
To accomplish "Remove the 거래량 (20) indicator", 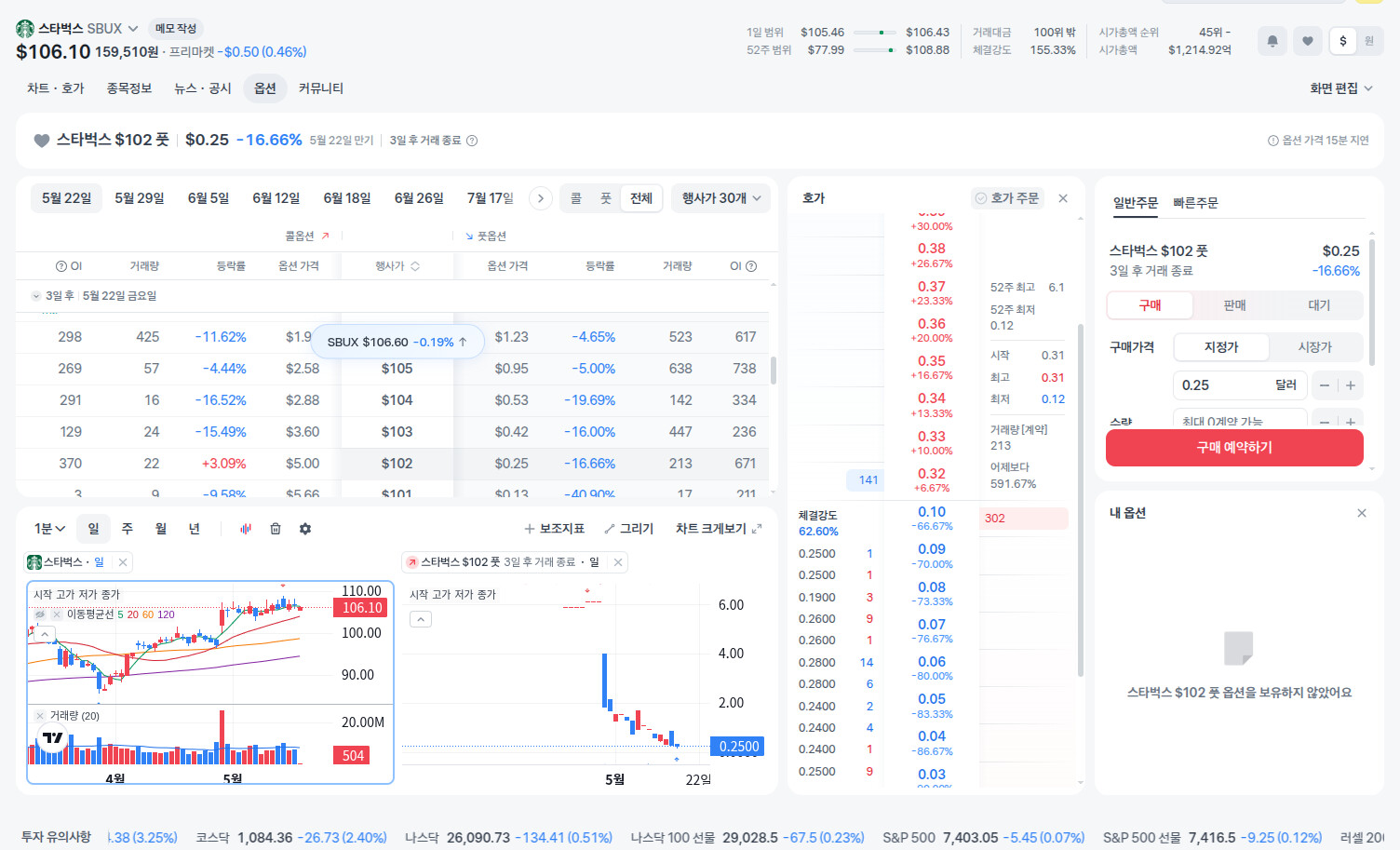I will click(40, 716).
